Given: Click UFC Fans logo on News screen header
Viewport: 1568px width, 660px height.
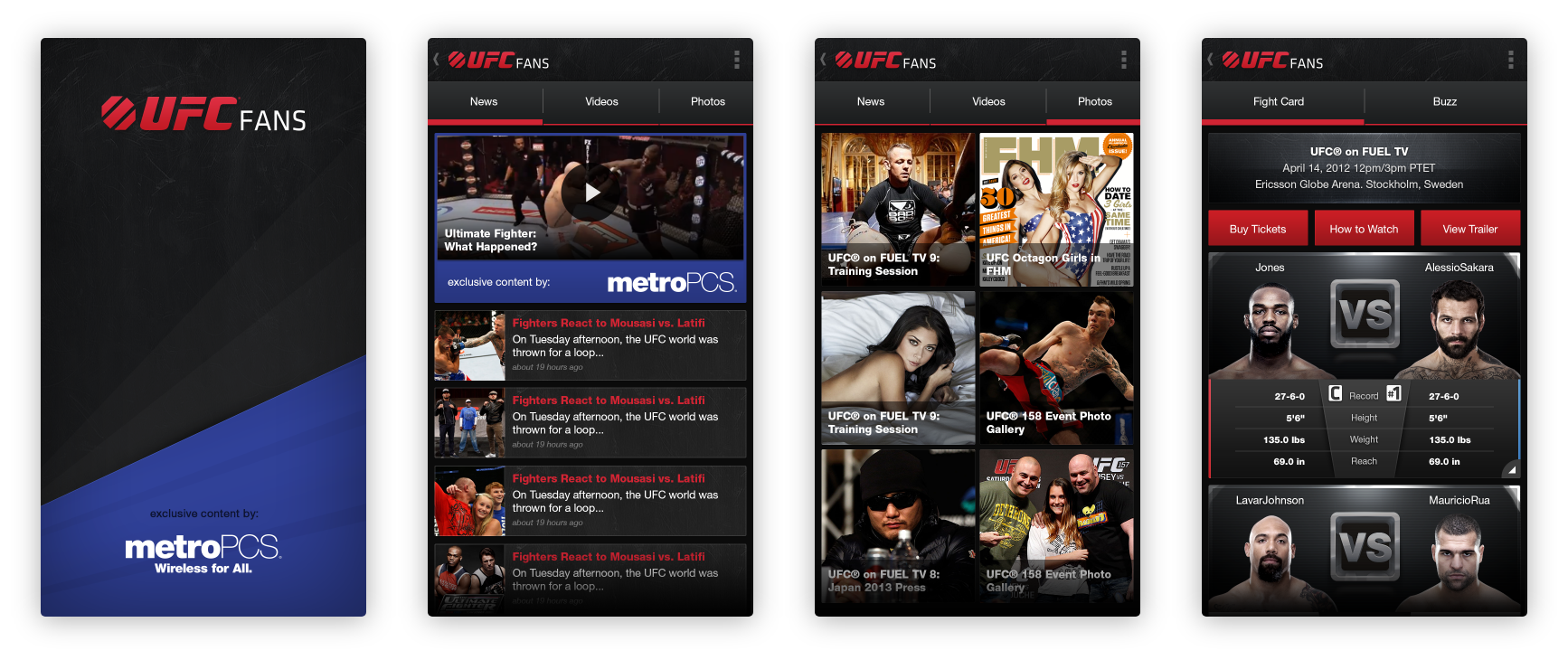Looking at the screenshot, I should point(498,61).
